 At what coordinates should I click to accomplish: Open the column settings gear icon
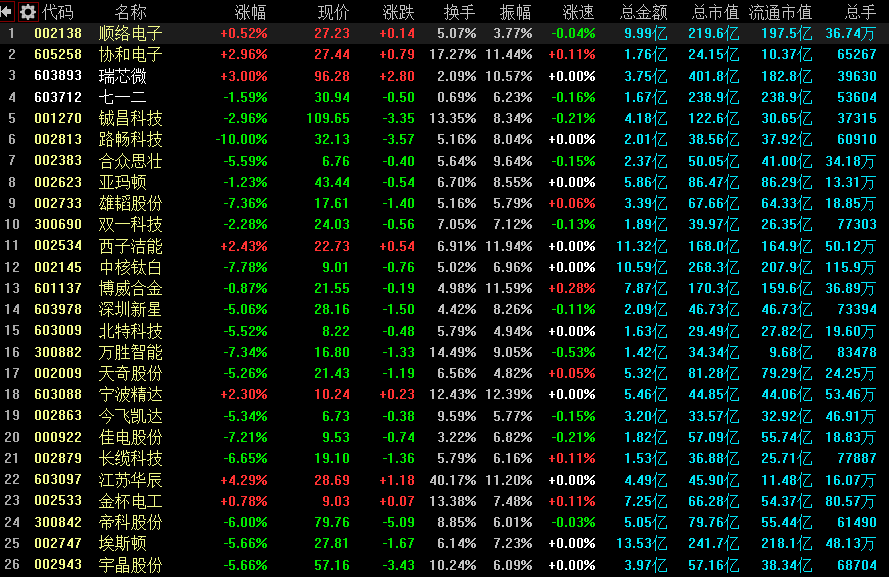tap(27, 11)
